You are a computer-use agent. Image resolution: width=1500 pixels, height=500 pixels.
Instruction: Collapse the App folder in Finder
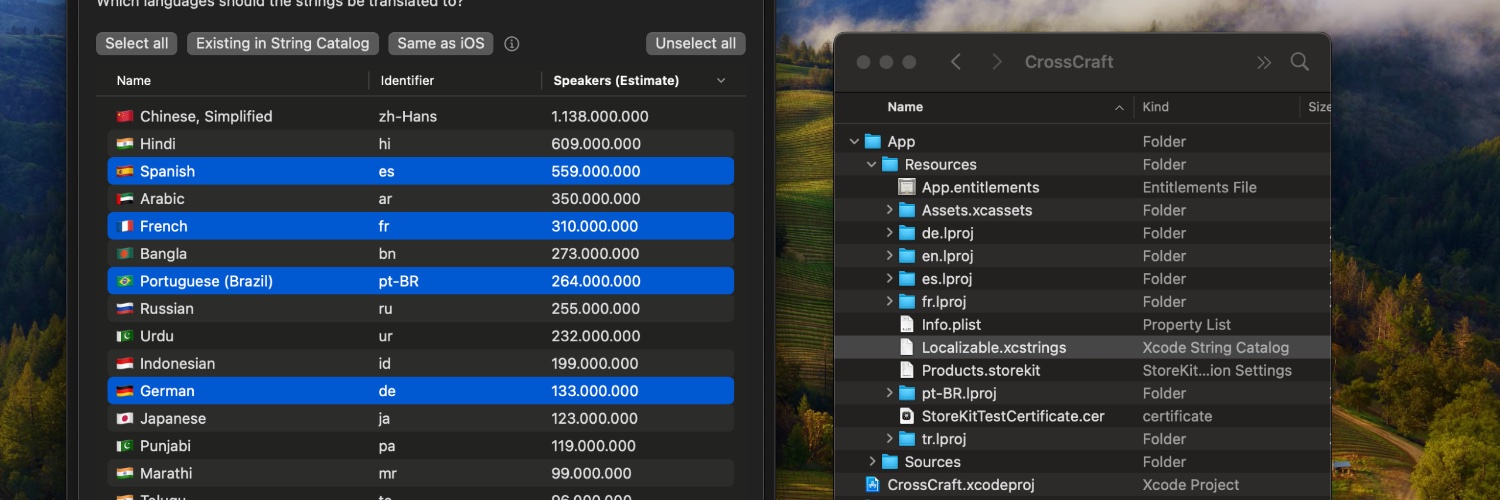click(x=853, y=142)
